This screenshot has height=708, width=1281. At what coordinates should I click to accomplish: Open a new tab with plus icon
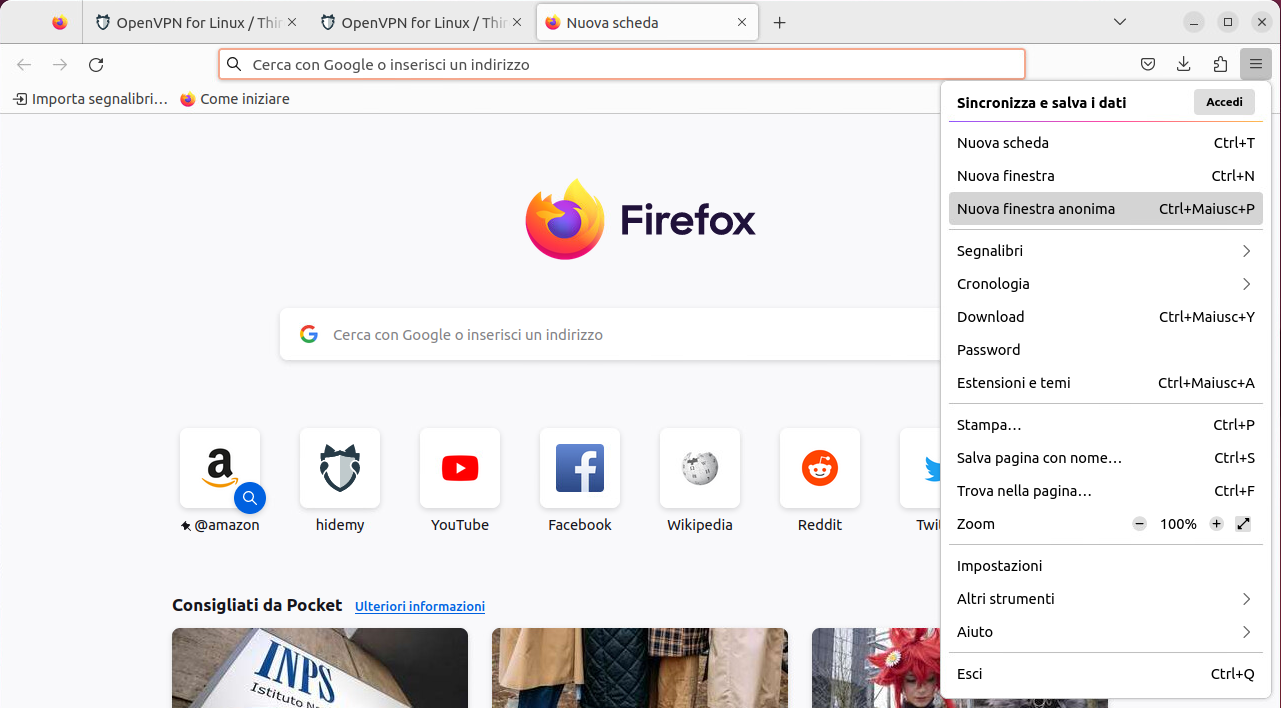coord(780,22)
